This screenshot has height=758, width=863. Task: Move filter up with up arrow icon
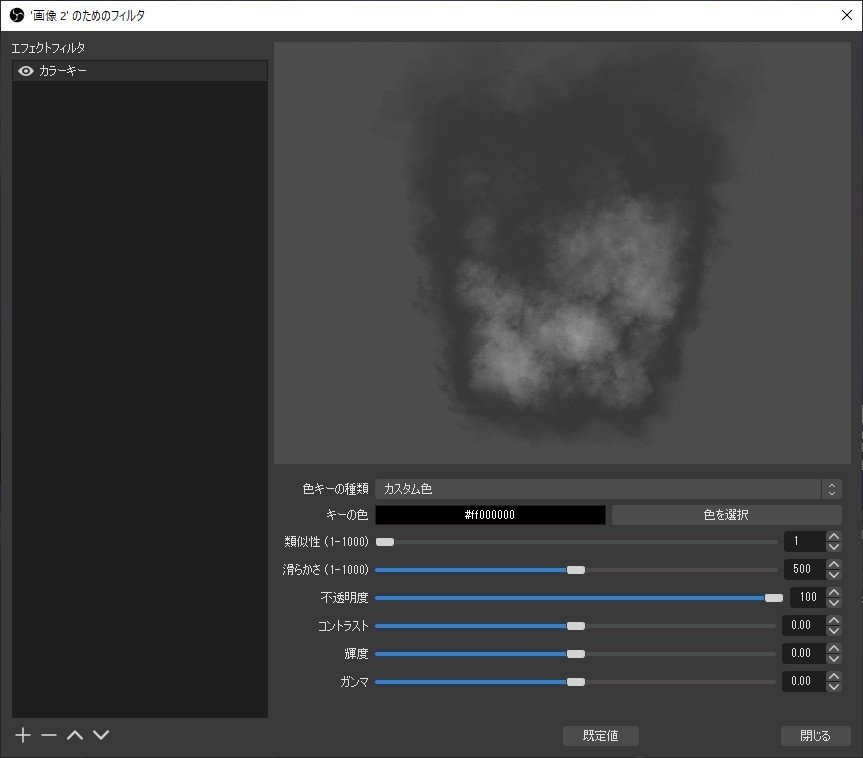click(x=75, y=735)
